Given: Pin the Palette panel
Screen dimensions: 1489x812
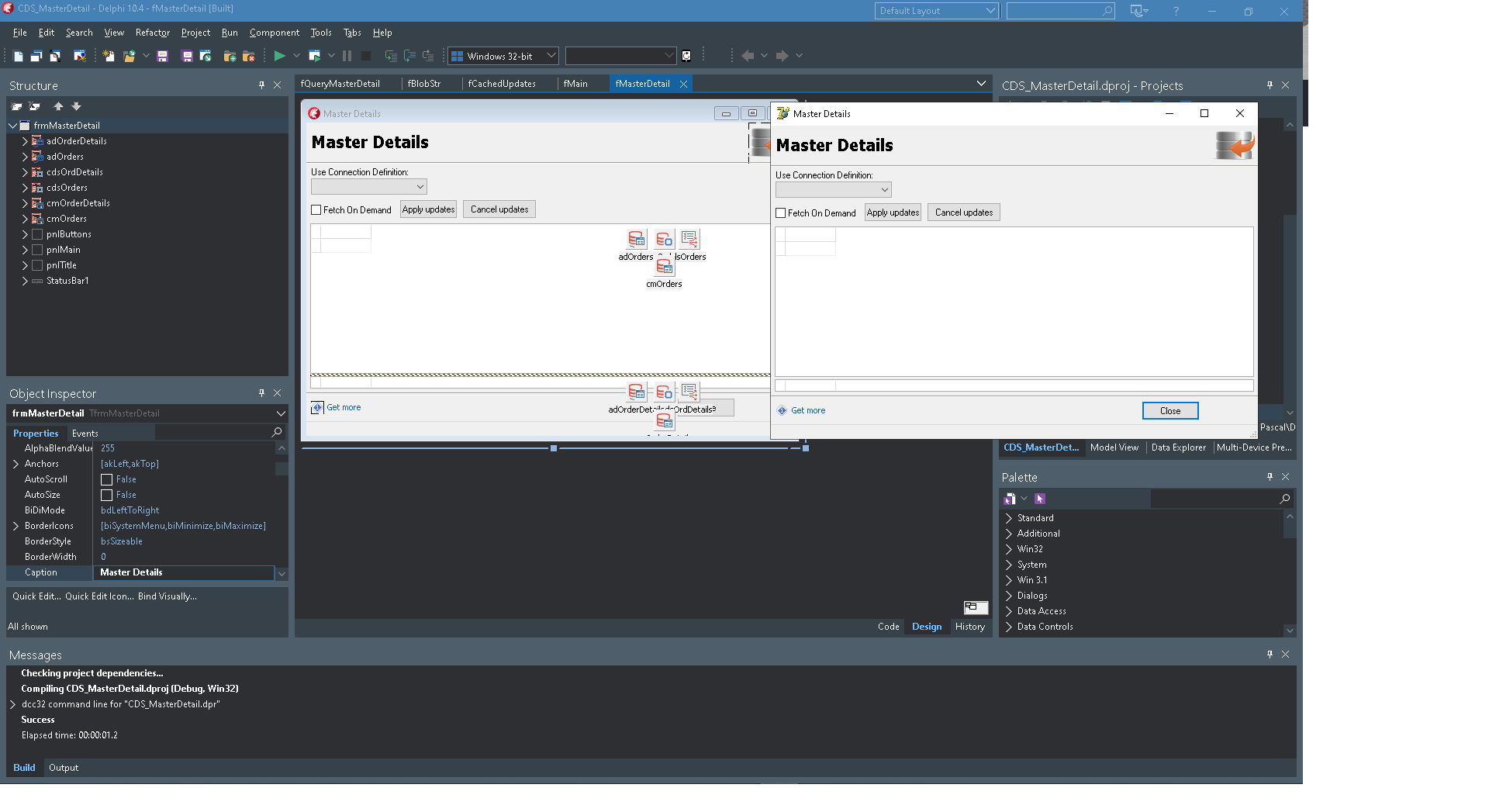Looking at the screenshot, I should [1270, 477].
